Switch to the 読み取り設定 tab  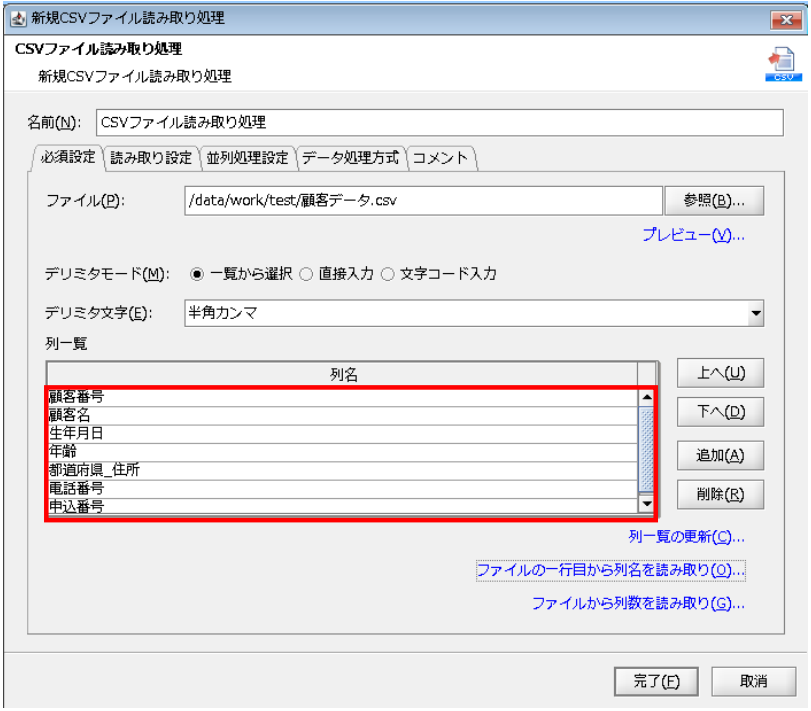point(150,158)
